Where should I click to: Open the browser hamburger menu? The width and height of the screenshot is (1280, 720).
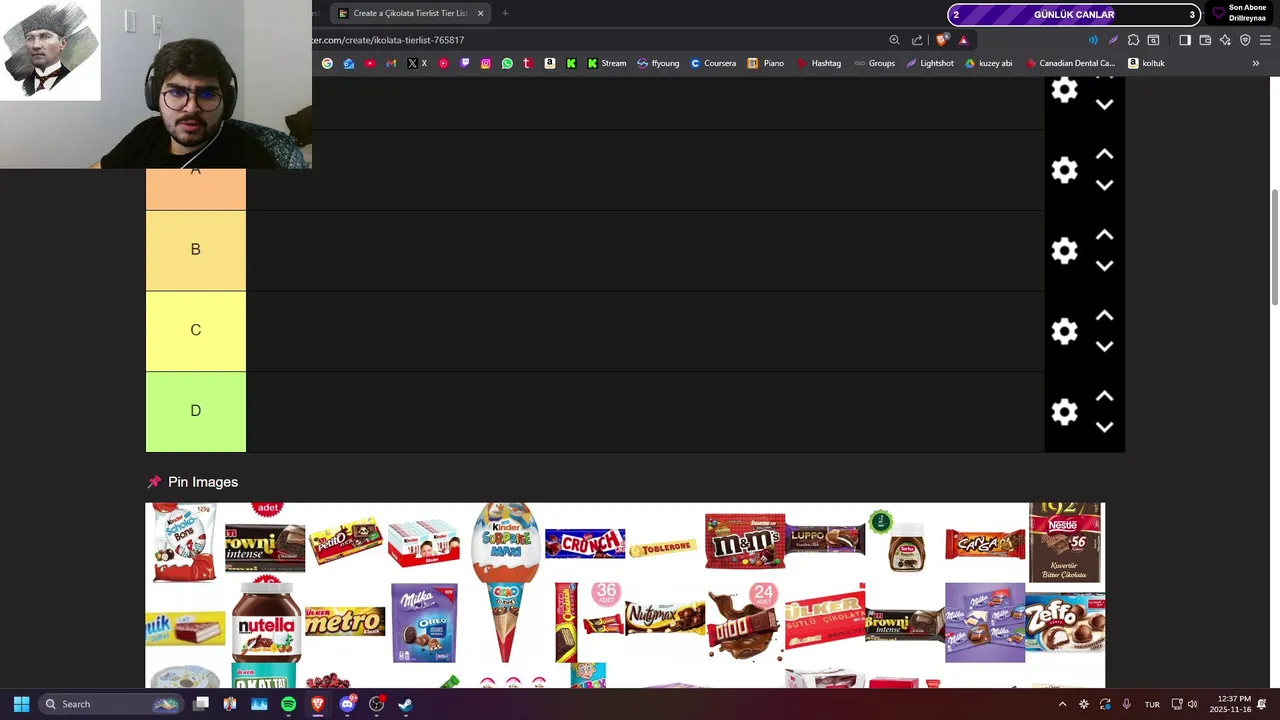coord(1265,40)
